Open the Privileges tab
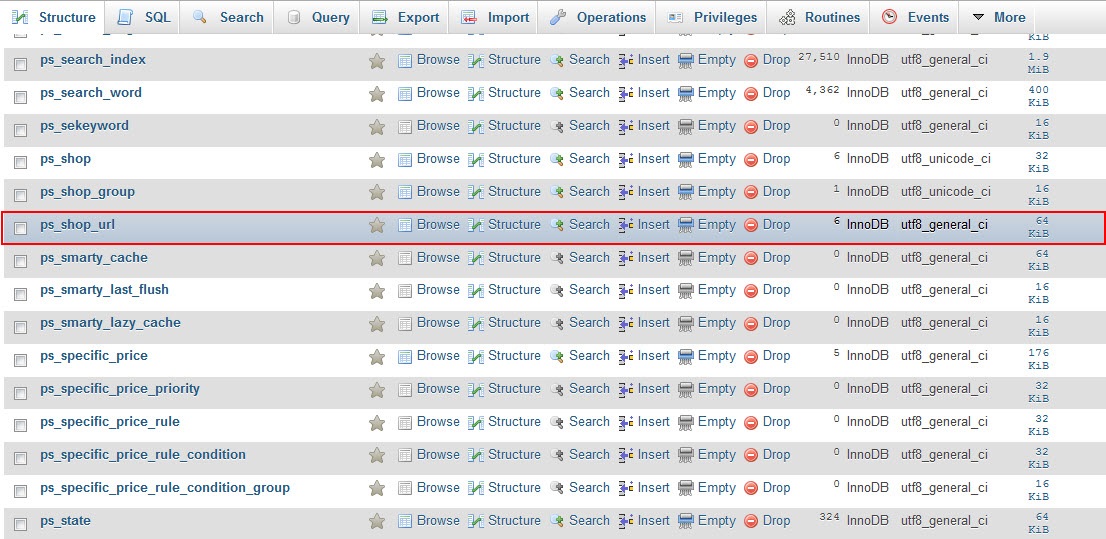 pyautogui.click(x=712, y=17)
